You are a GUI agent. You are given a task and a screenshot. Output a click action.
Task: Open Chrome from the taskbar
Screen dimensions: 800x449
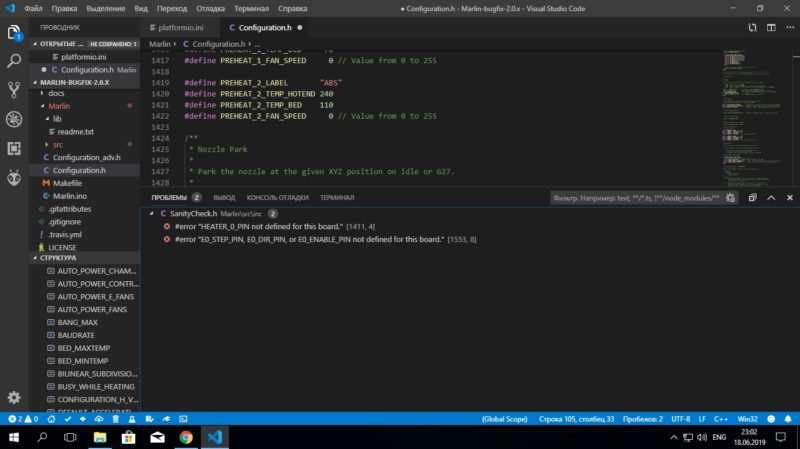[186, 437]
